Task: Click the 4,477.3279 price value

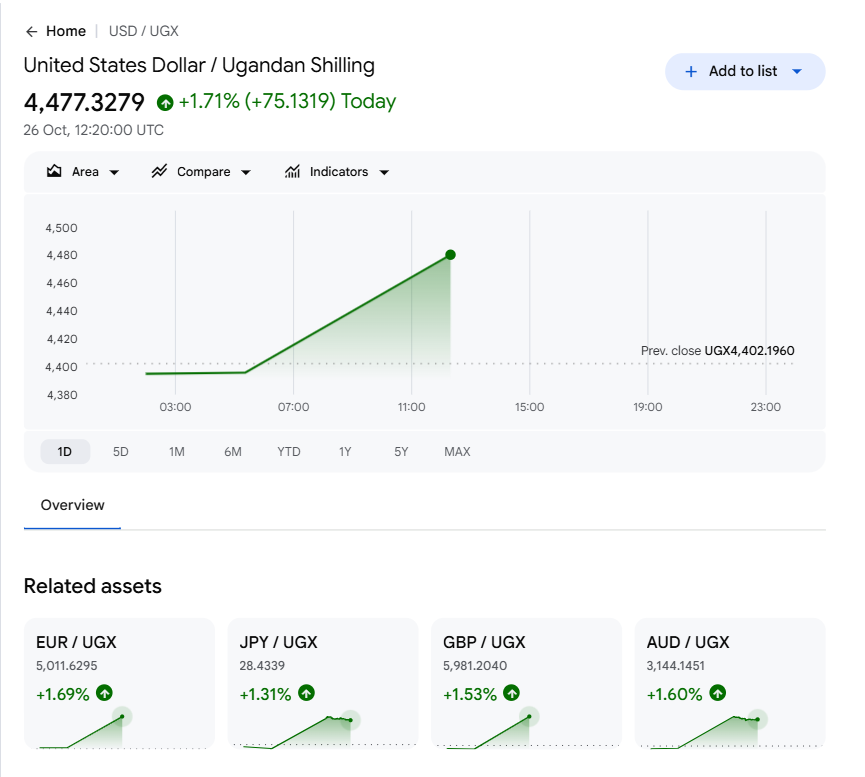Action: tap(84, 102)
